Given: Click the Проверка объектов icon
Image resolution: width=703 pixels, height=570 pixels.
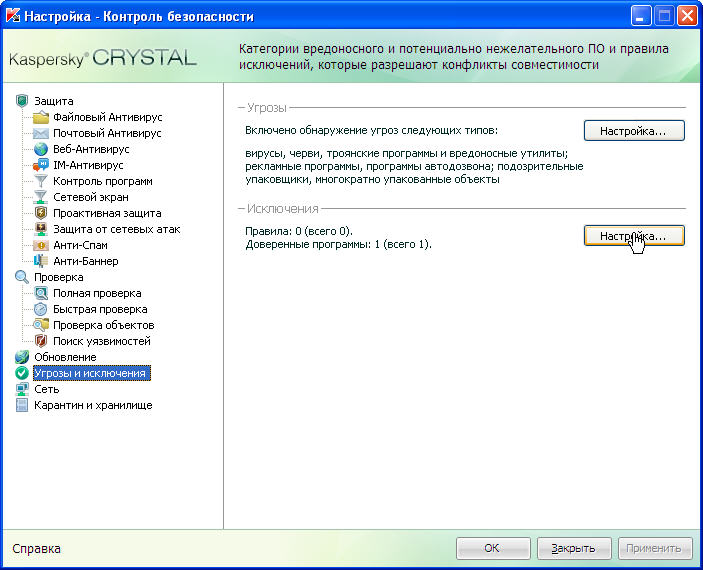Looking at the screenshot, I should pyautogui.click(x=41, y=325).
